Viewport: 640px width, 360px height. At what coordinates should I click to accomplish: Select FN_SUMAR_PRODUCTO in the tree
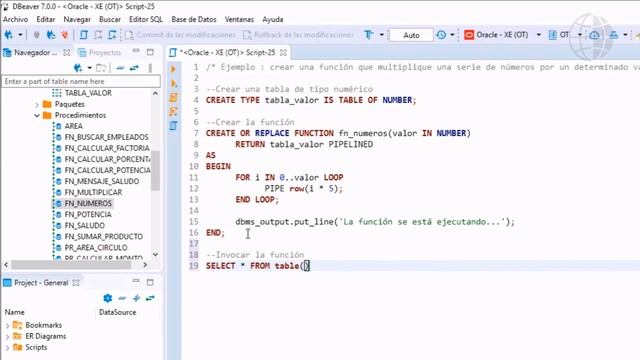click(x=104, y=236)
